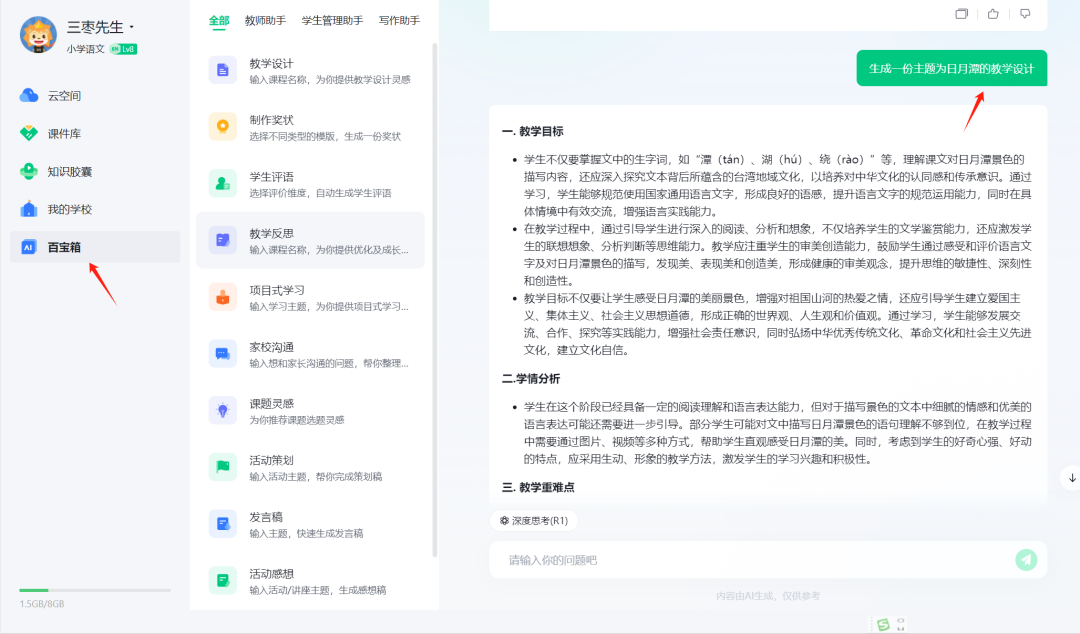Send a message using the paper plane icon
This screenshot has height=634, width=1080.
[1026, 560]
